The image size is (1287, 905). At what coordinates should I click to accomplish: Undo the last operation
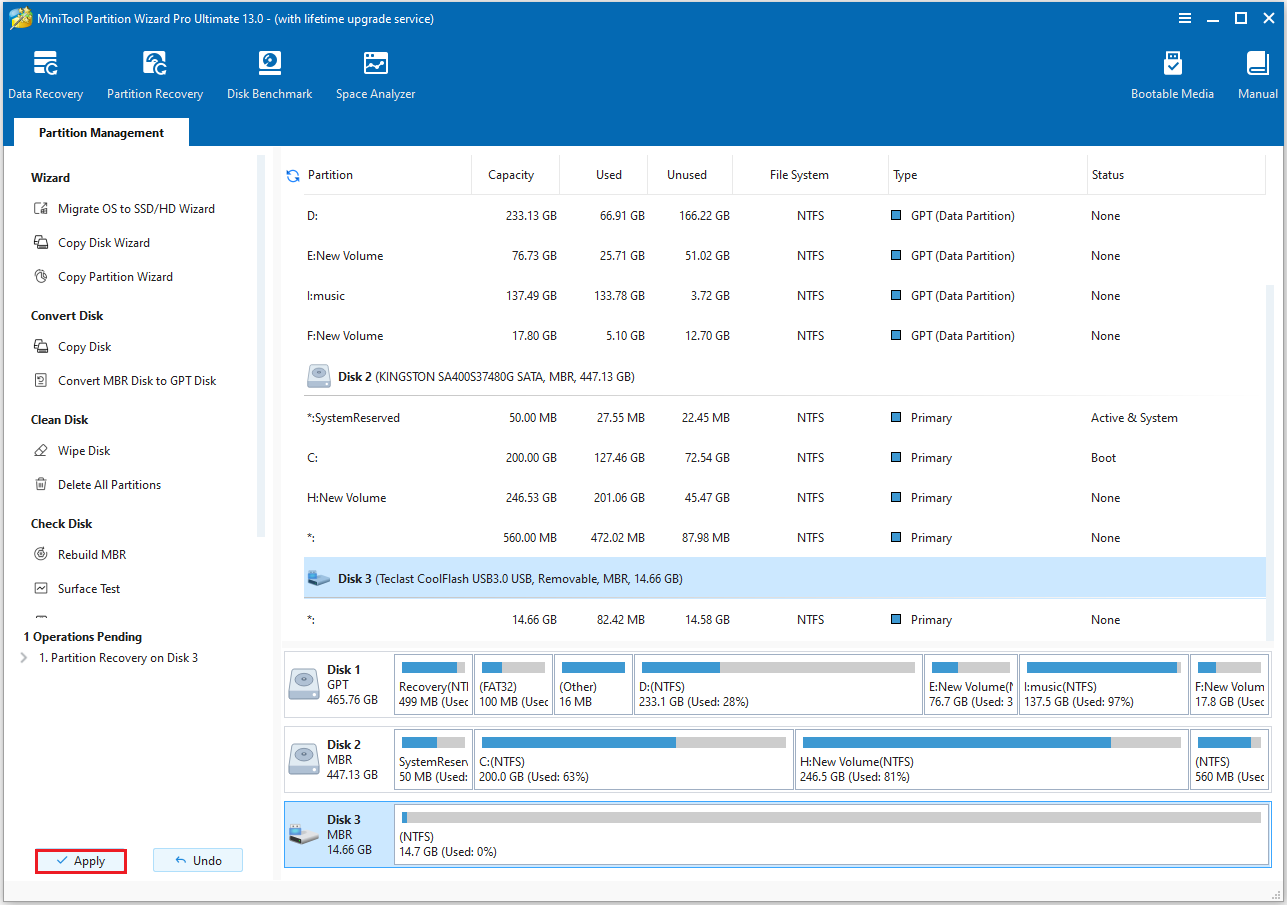pos(198,860)
